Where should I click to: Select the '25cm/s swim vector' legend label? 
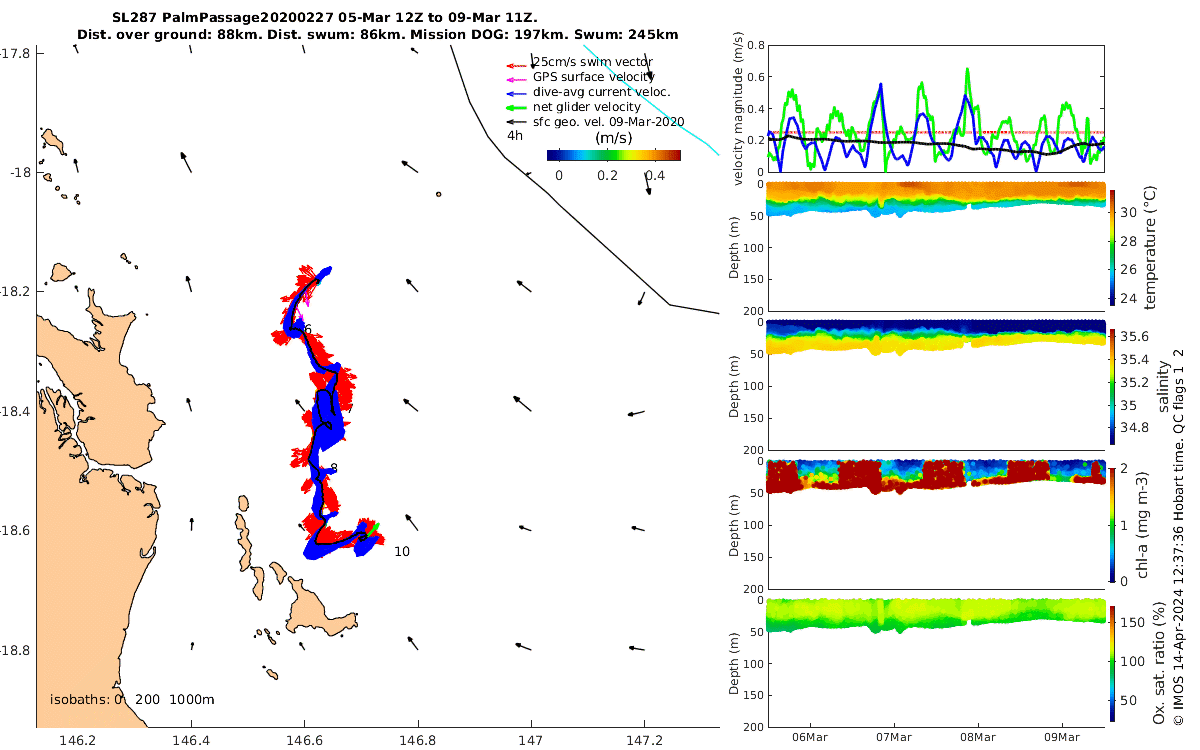click(x=592, y=62)
